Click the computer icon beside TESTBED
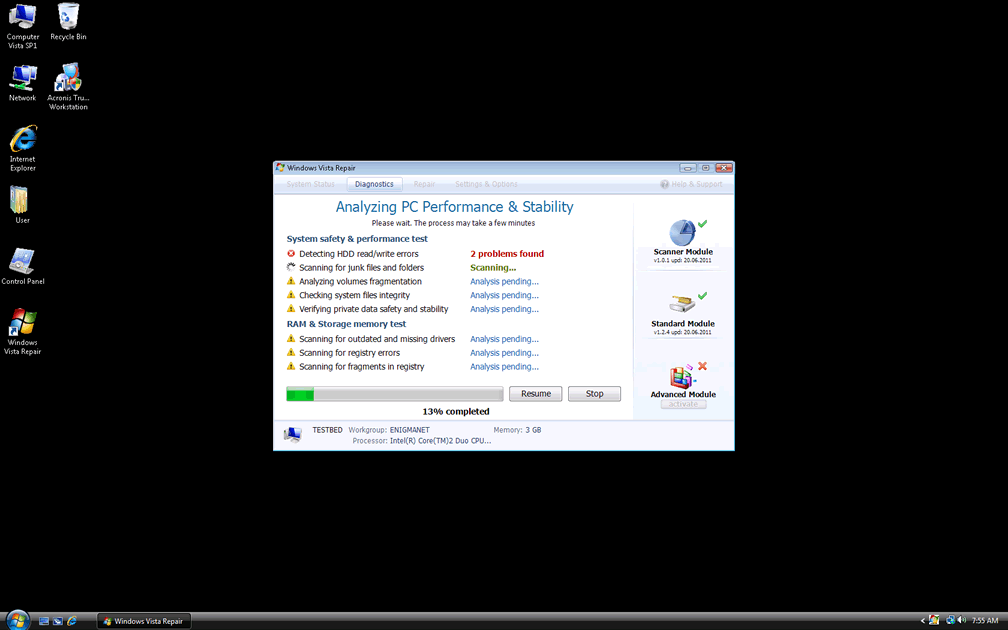The image size is (1008, 630). [x=292, y=435]
